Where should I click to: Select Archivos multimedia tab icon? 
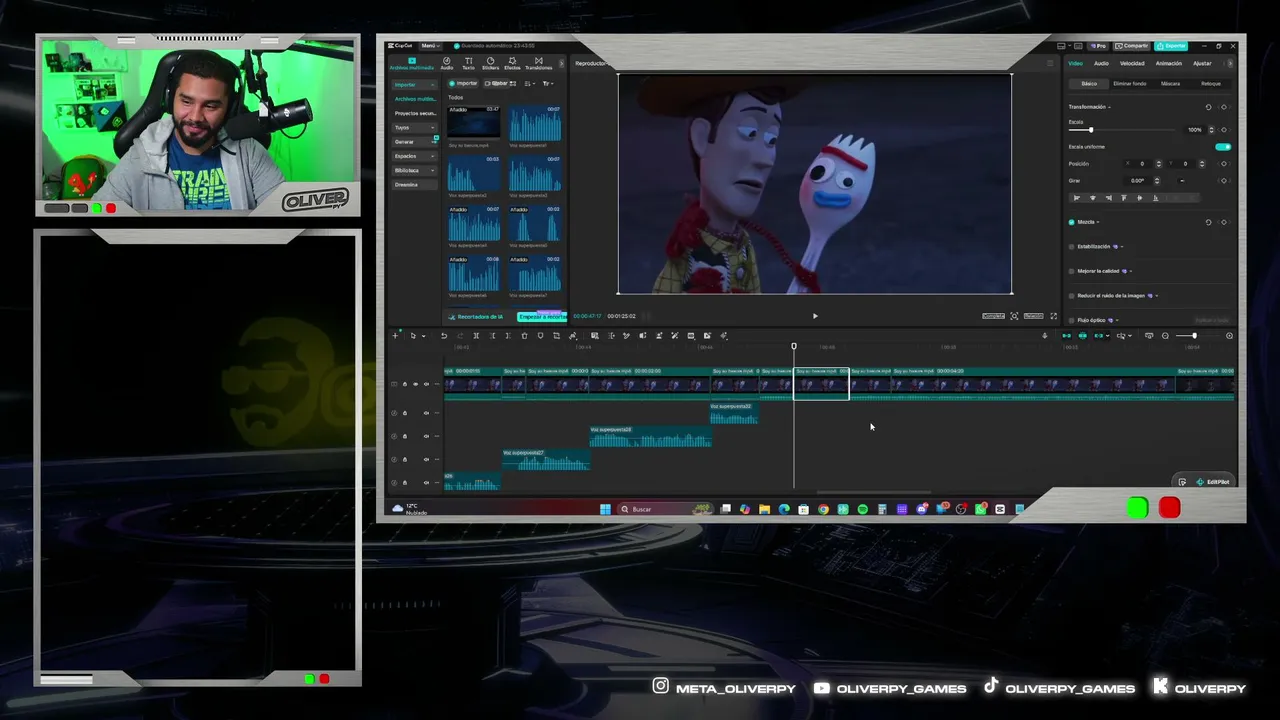point(412,61)
